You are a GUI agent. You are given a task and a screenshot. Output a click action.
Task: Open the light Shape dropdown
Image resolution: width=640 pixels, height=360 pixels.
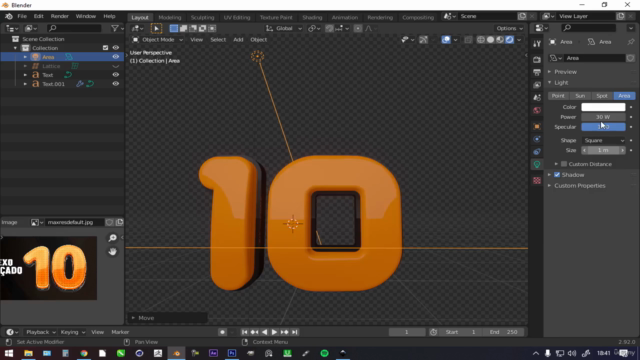pyautogui.click(x=603, y=140)
